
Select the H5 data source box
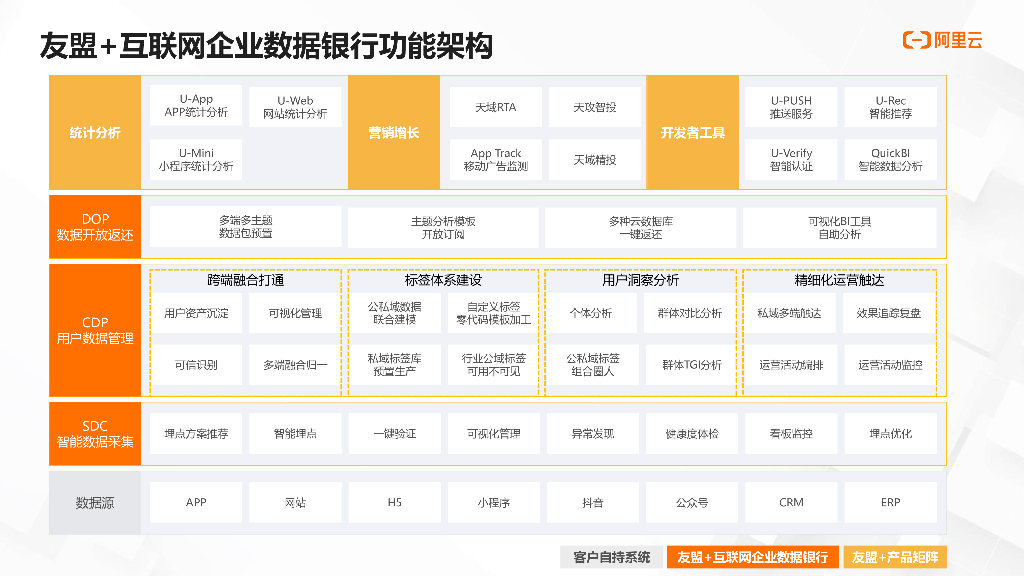coord(395,502)
